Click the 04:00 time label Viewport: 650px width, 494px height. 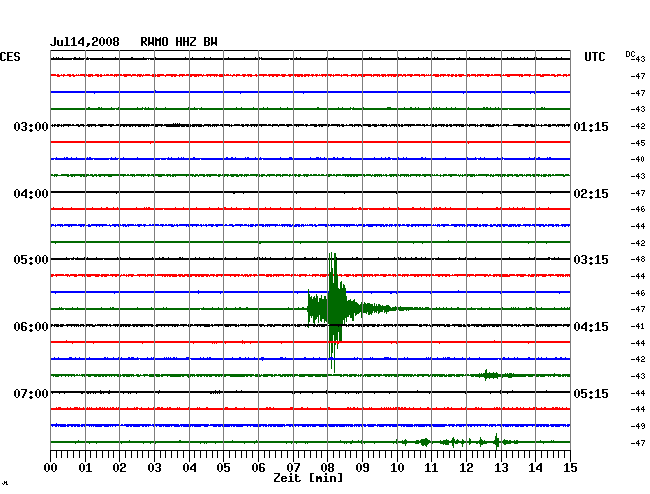point(31,194)
